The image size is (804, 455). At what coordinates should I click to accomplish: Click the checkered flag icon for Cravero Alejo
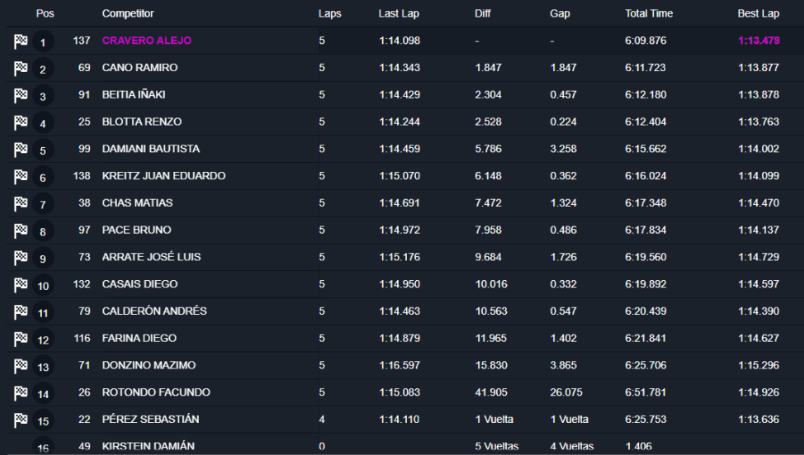(x=21, y=42)
